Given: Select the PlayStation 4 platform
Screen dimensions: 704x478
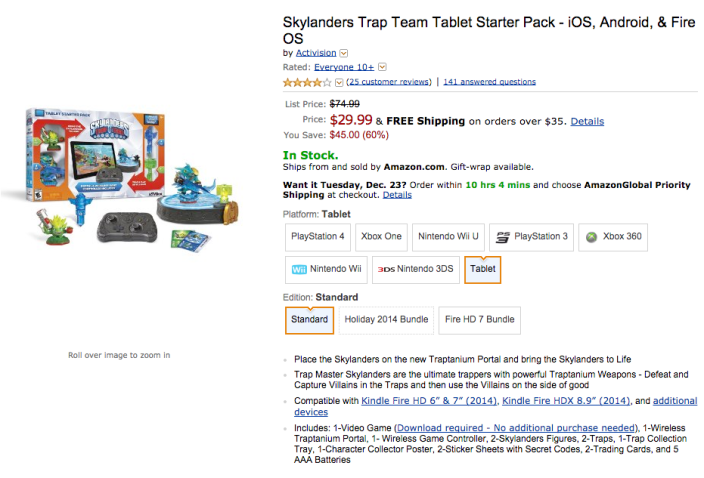Looking at the screenshot, I should pos(318,237).
